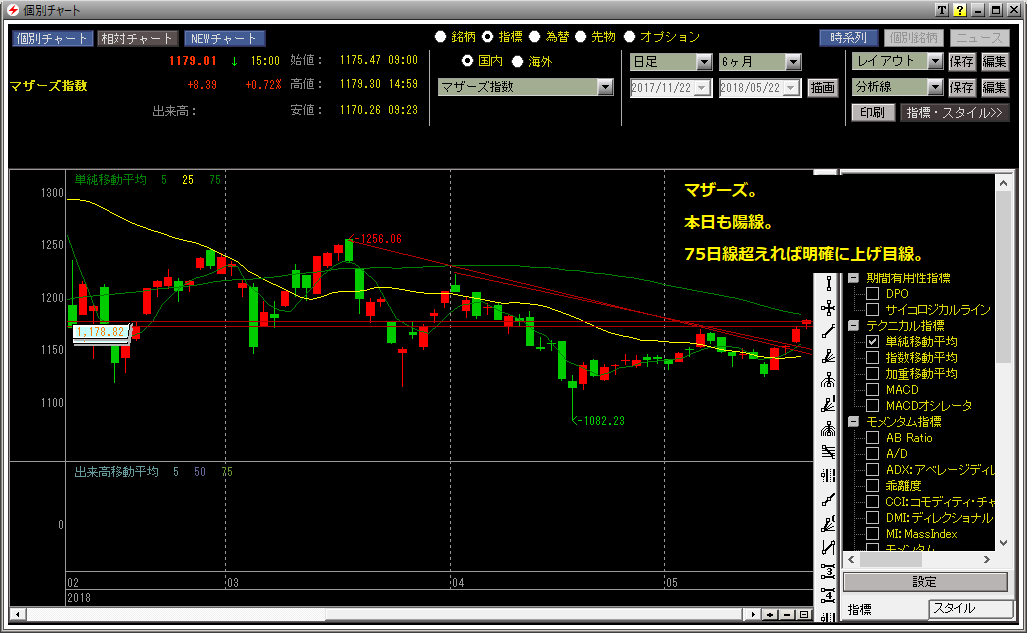Select the 先物 radio button
The height and width of the screenshot is (633, 1027).
580,37
